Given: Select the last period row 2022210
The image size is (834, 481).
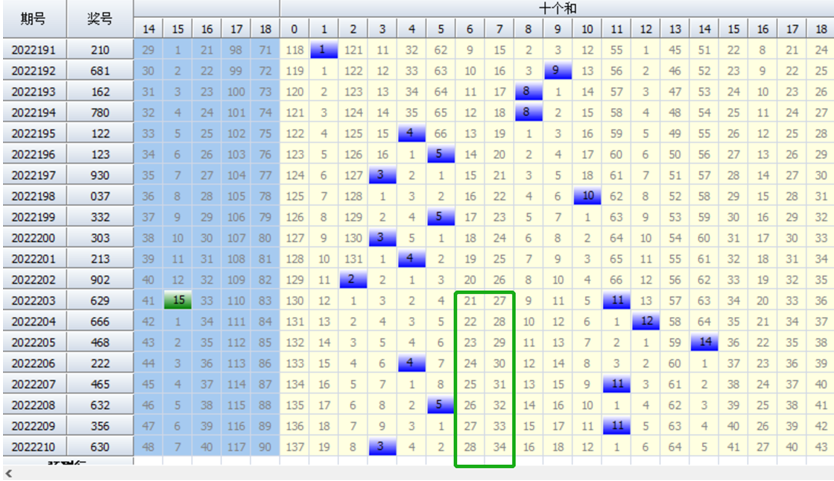Looking at the screenshot, I should 33,447.
